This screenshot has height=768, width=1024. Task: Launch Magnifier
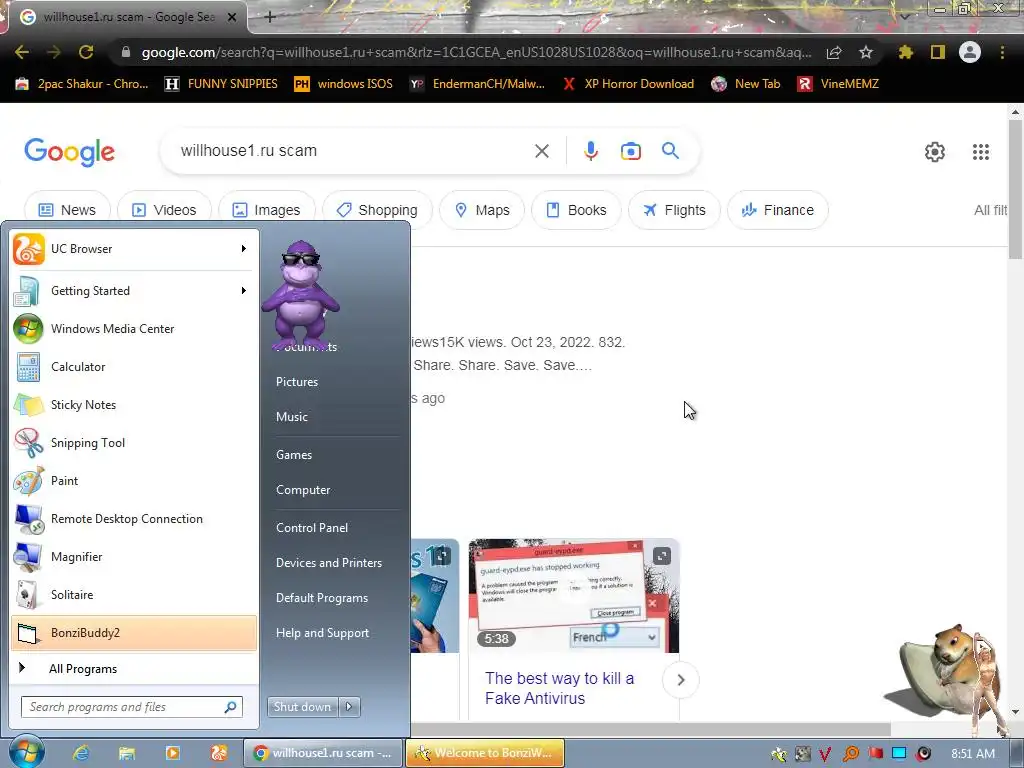coord(134,556)
